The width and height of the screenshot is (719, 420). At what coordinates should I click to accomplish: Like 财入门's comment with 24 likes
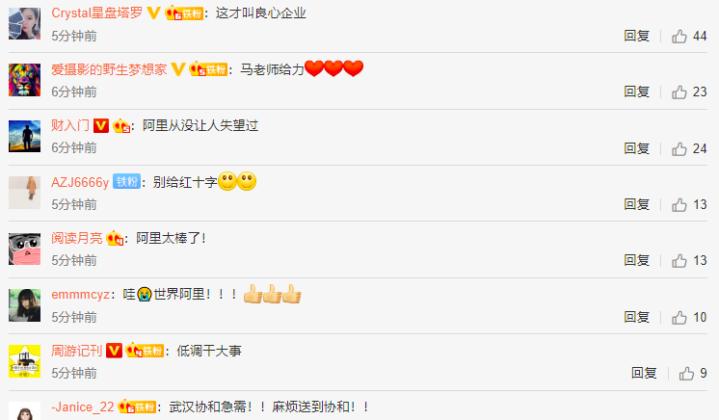[x=679, y=149]
